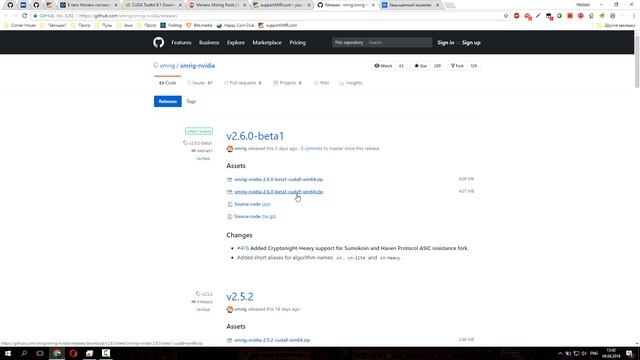Open the Insights tab
The image size is (640, 360).
point(351,83)
